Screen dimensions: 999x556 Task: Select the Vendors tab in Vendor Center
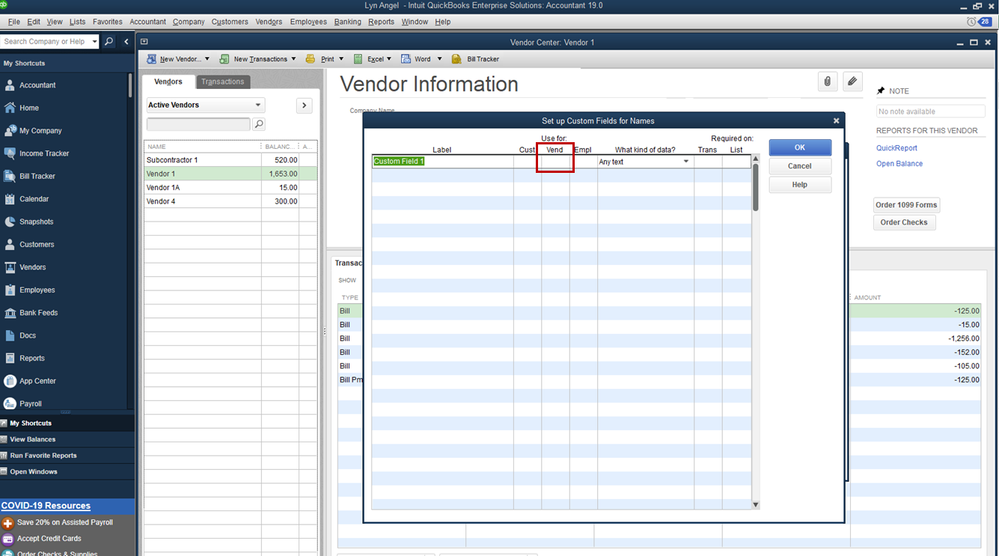(x=168, y=82)
